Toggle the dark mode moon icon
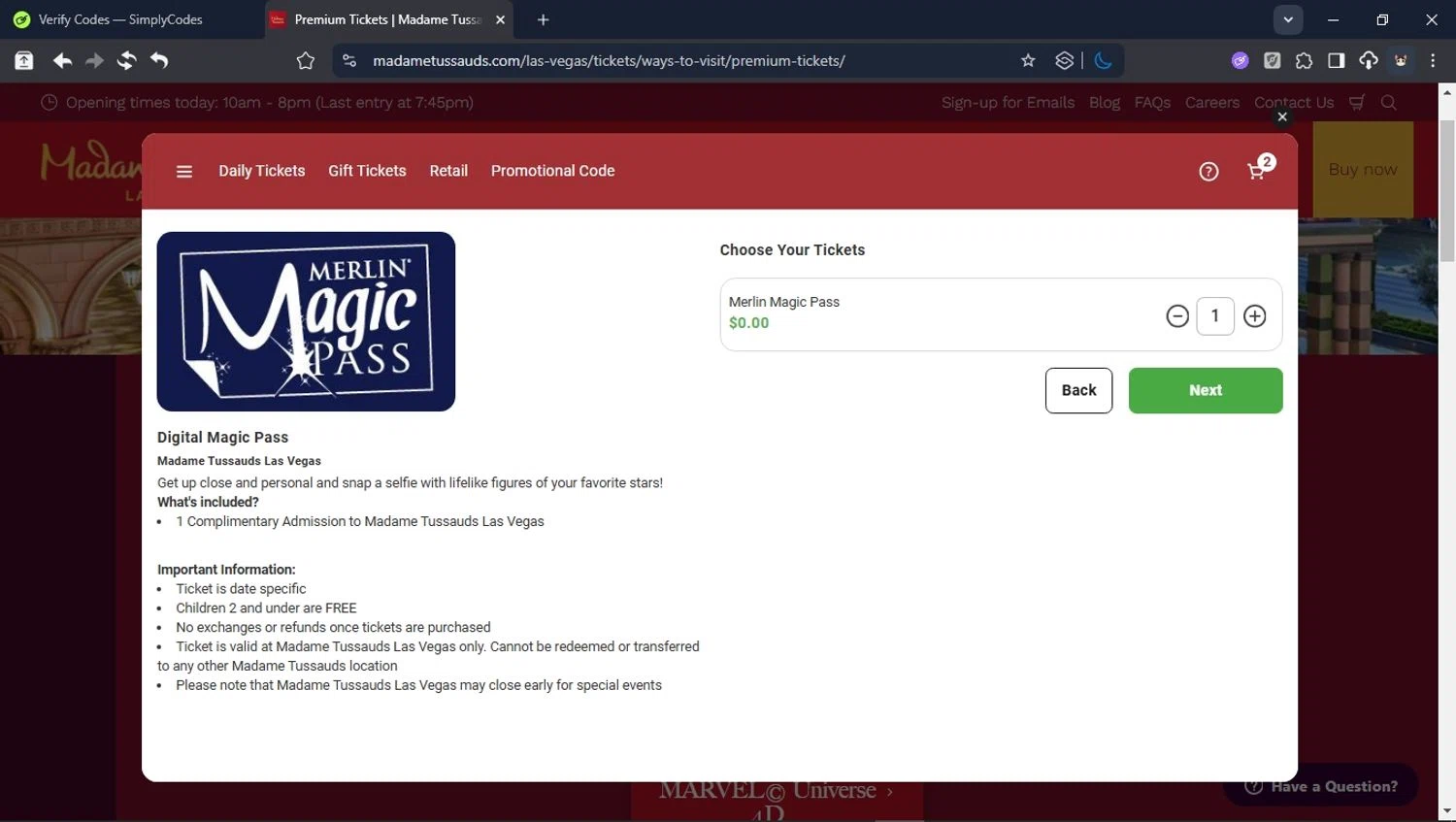The height and width of the screenshot is (822, 1456). 1103,60
